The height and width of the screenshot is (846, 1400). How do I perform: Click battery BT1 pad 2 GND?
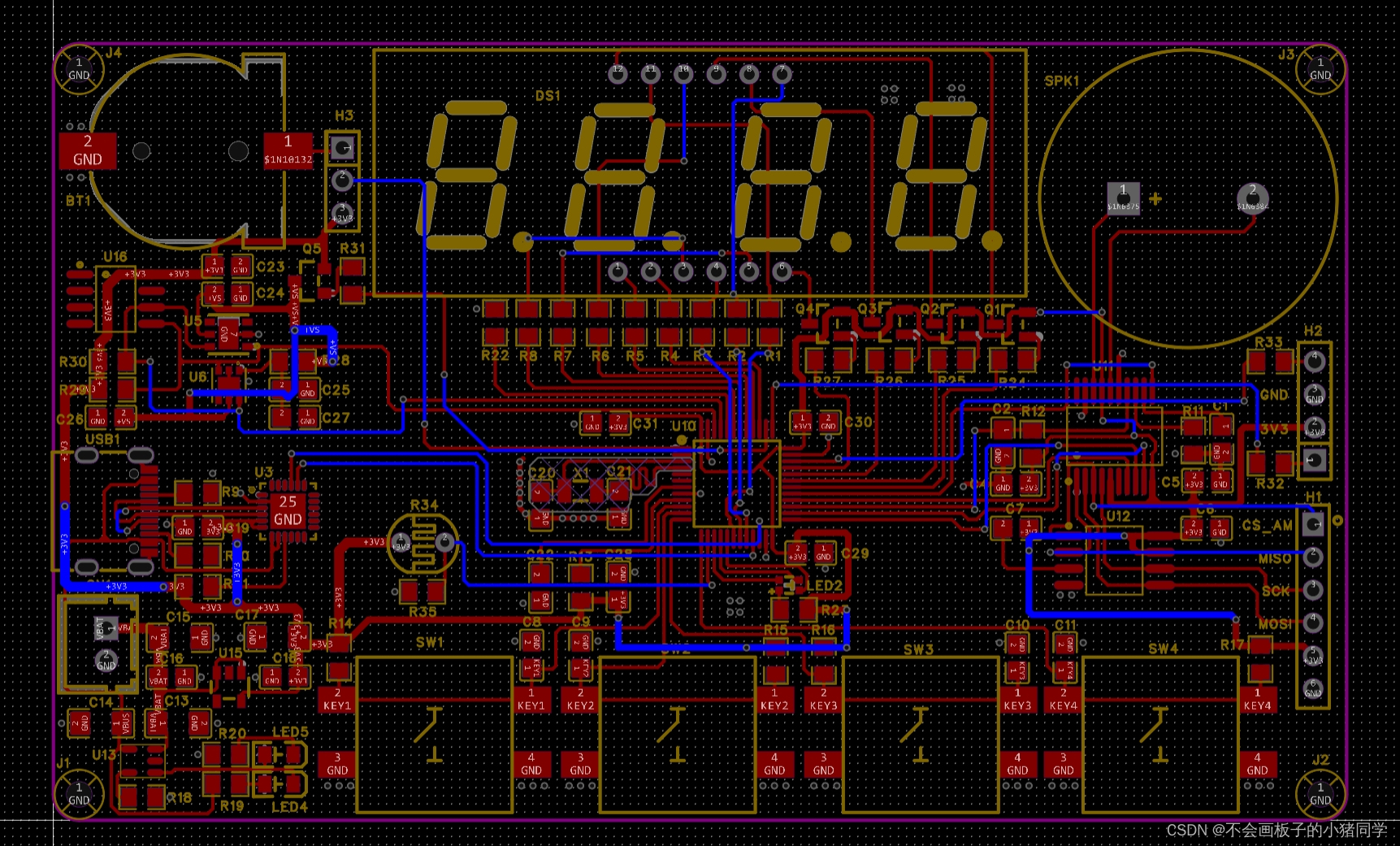click(x=88, y=151)
